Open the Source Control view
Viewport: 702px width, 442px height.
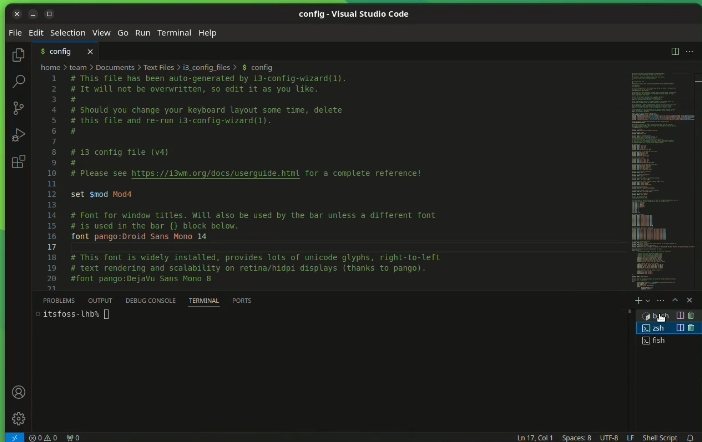[x=18, y=108]
